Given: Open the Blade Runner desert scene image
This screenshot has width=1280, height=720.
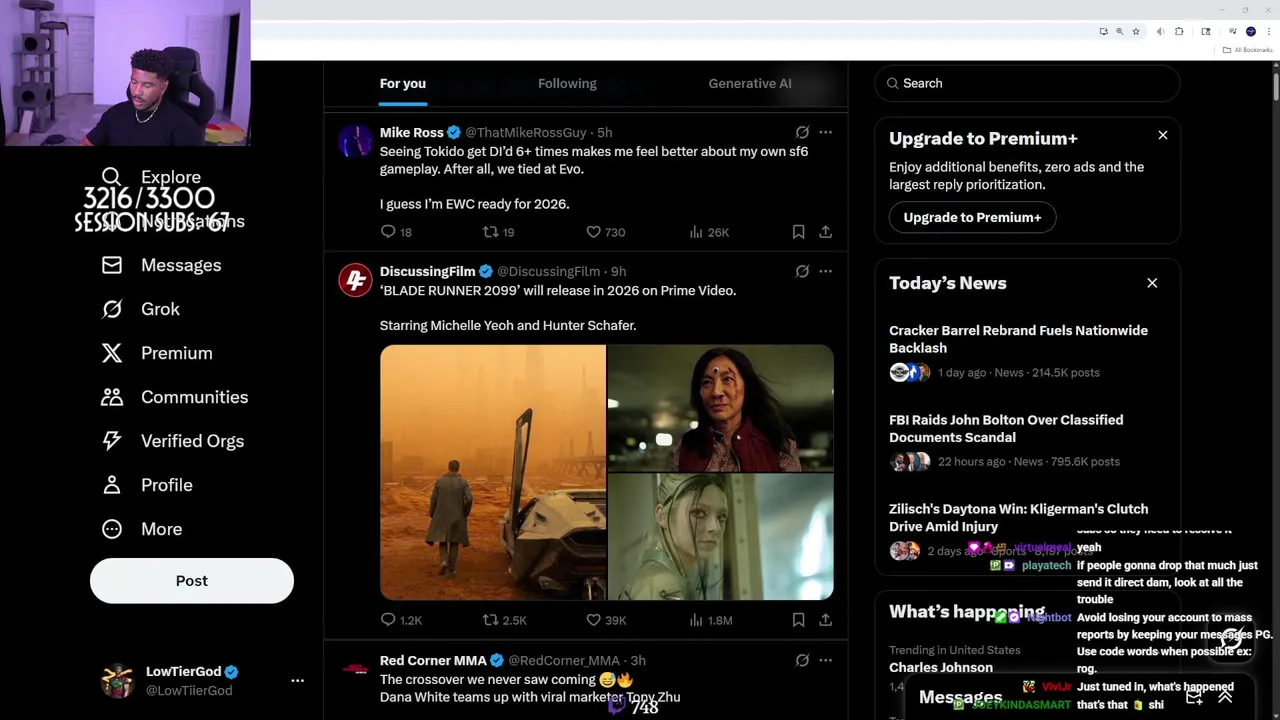Looking at the screenshot, I should pos(493,472).
